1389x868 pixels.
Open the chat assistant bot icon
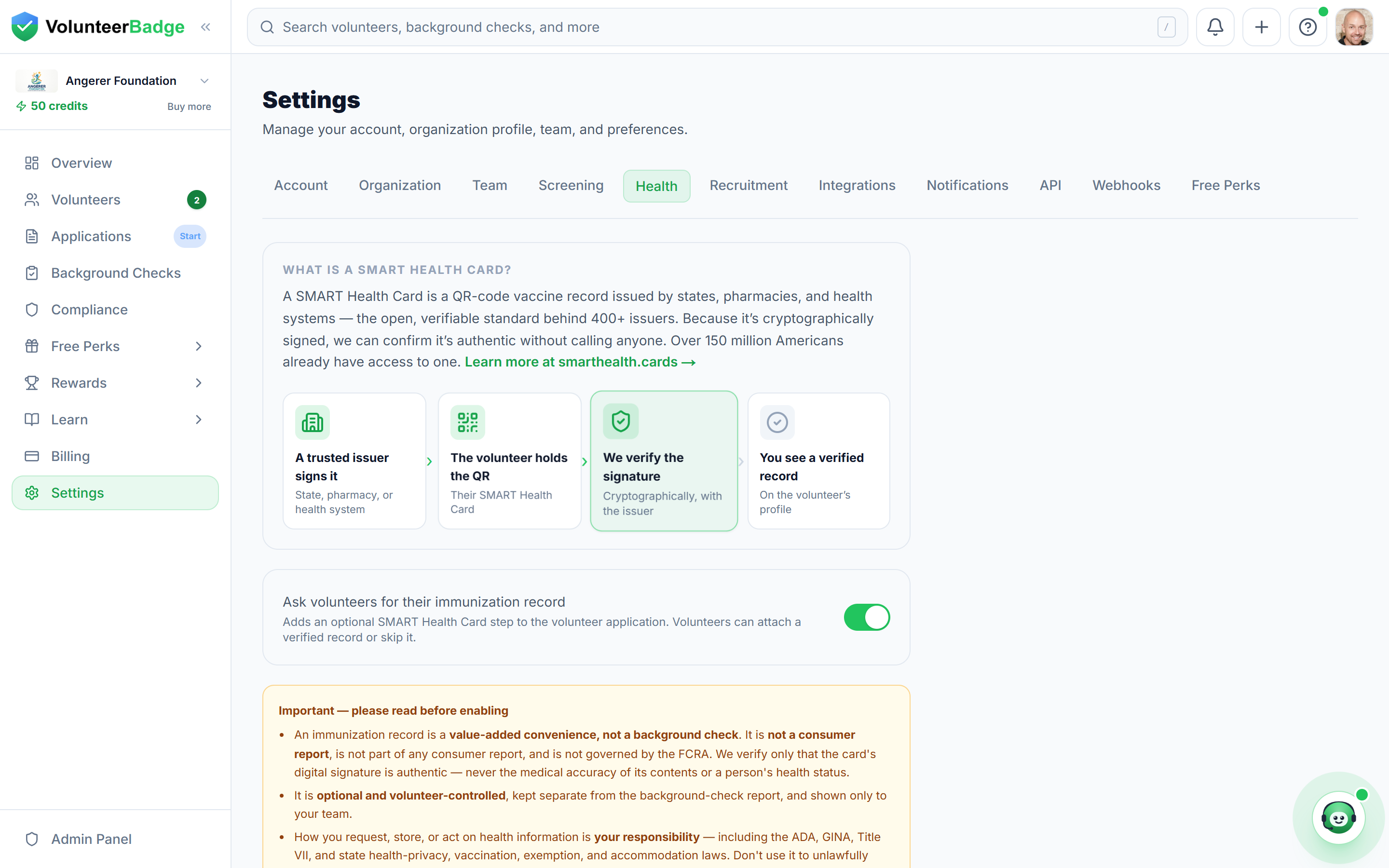click(x=1338, y=817)
